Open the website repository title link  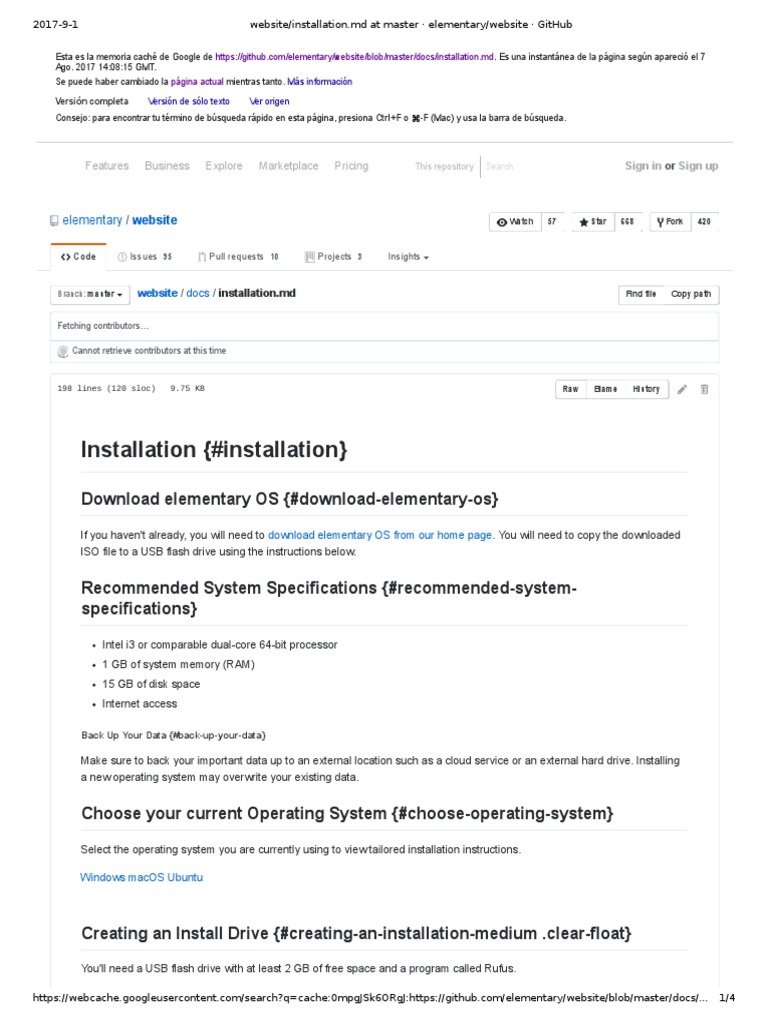click(154, 220)
